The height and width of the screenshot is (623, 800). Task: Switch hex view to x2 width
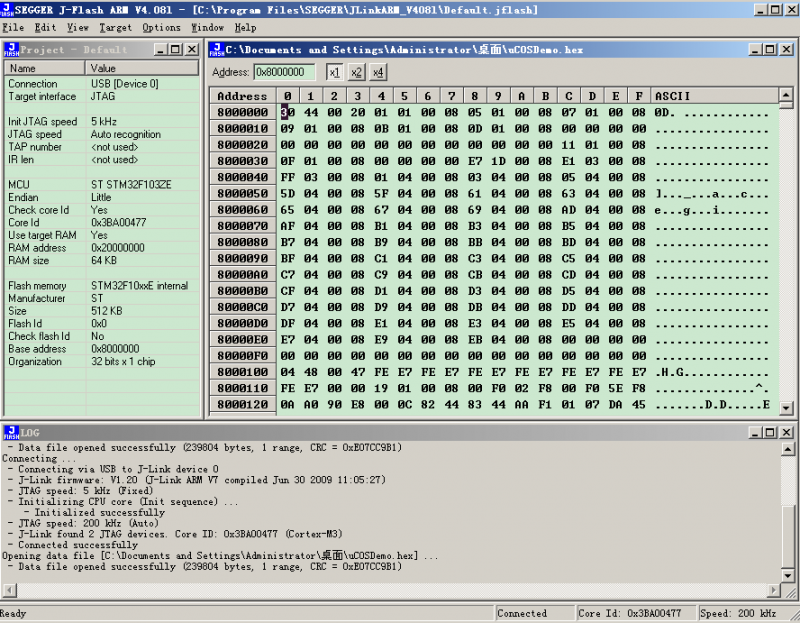tap(356, 72)
